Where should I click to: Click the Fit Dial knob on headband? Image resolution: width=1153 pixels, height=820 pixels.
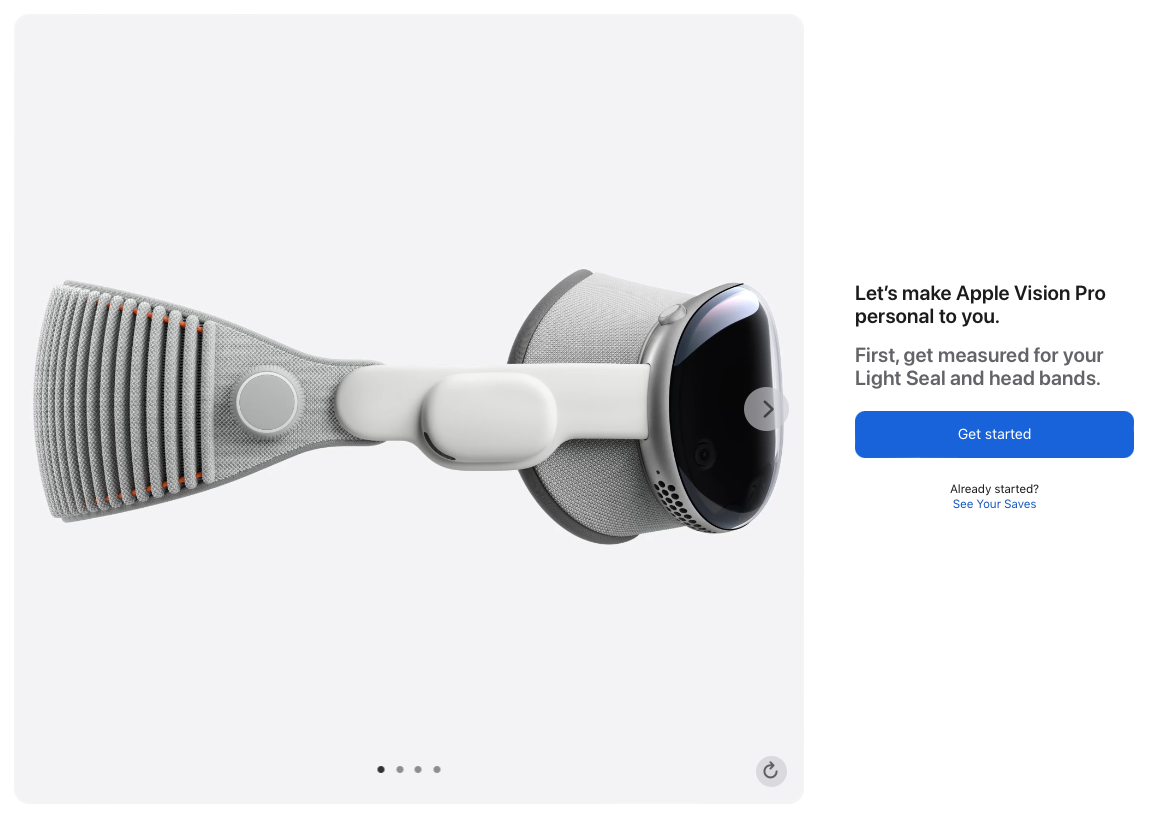tap(268, 402)
